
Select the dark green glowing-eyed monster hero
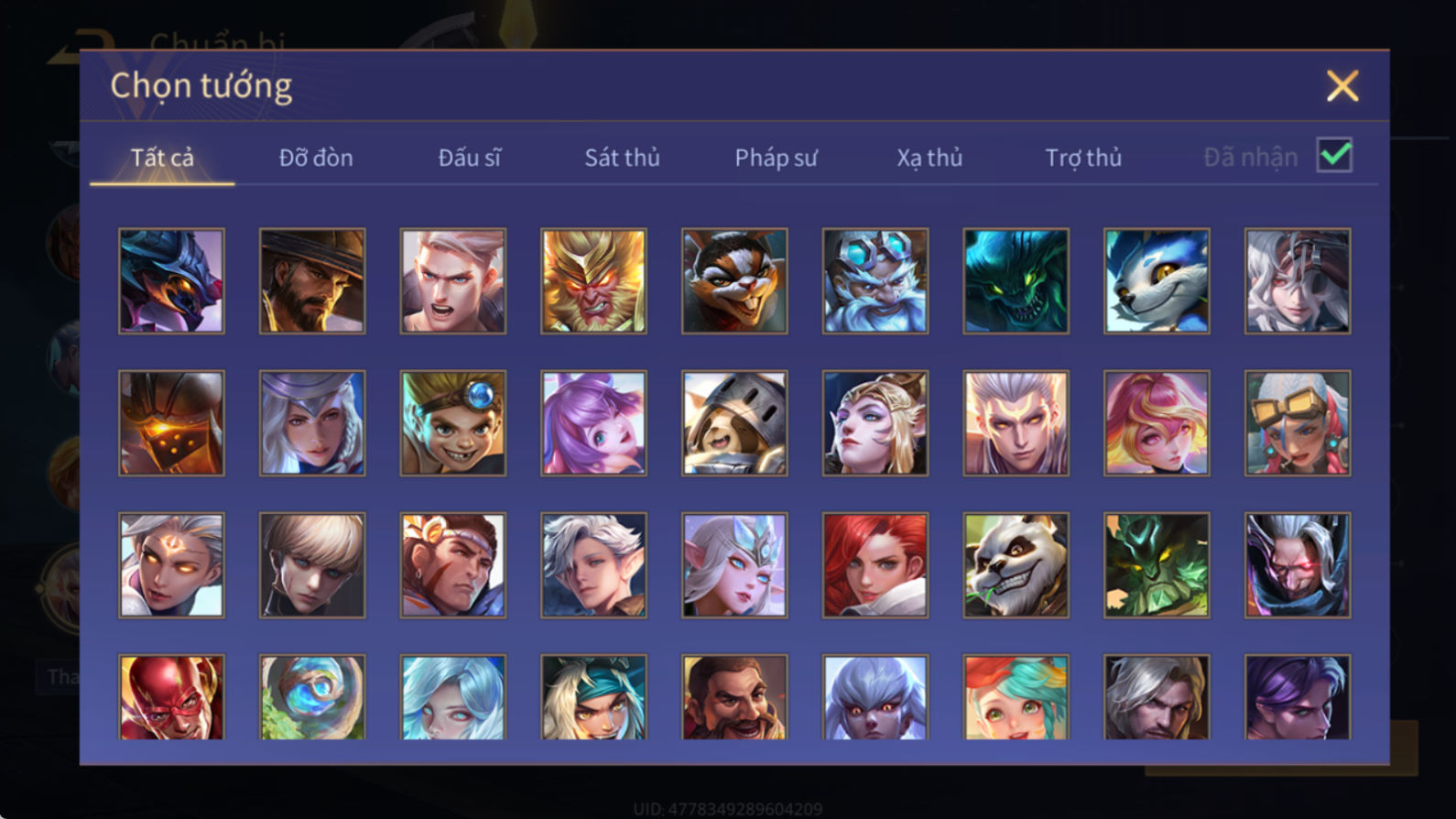(1016, 280)
